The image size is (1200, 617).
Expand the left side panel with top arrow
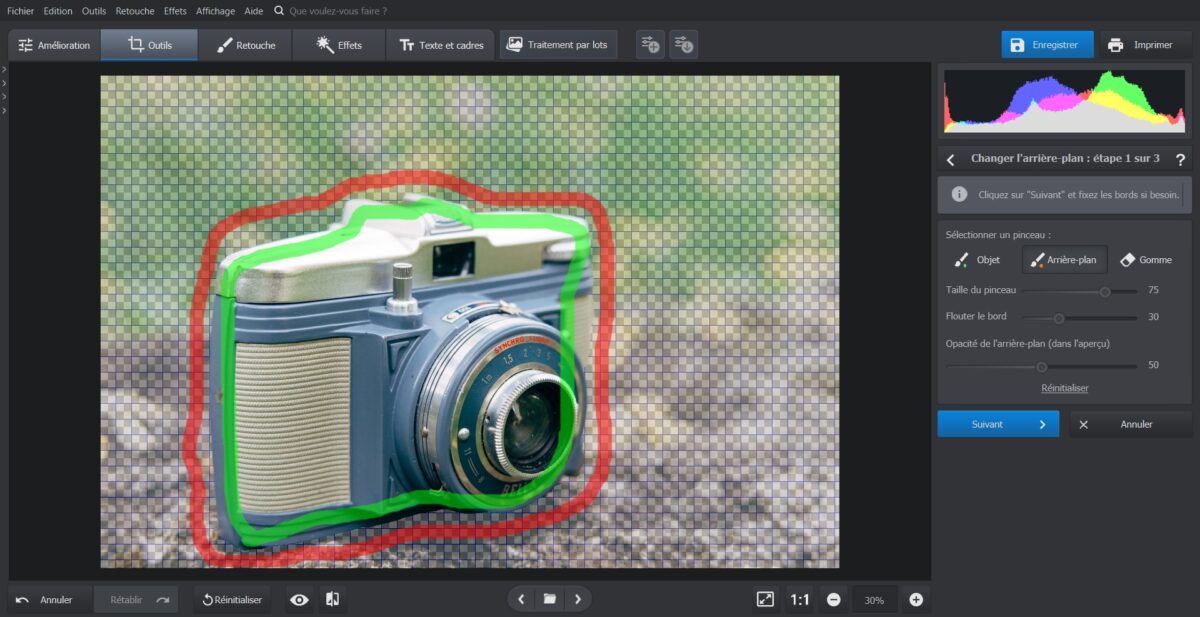[x=4, y=69]
